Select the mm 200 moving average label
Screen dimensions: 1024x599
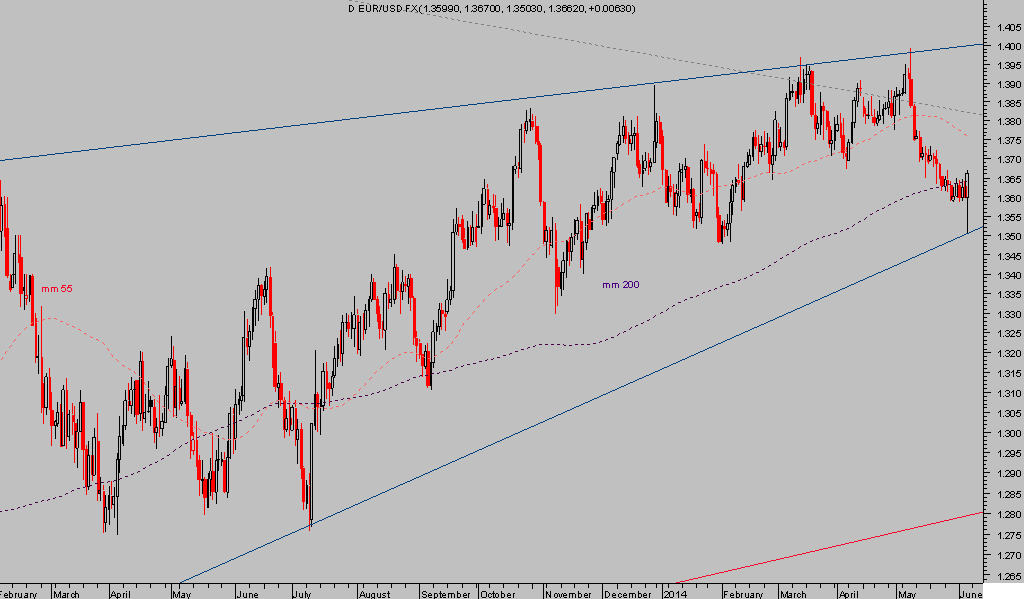point(620,285)
